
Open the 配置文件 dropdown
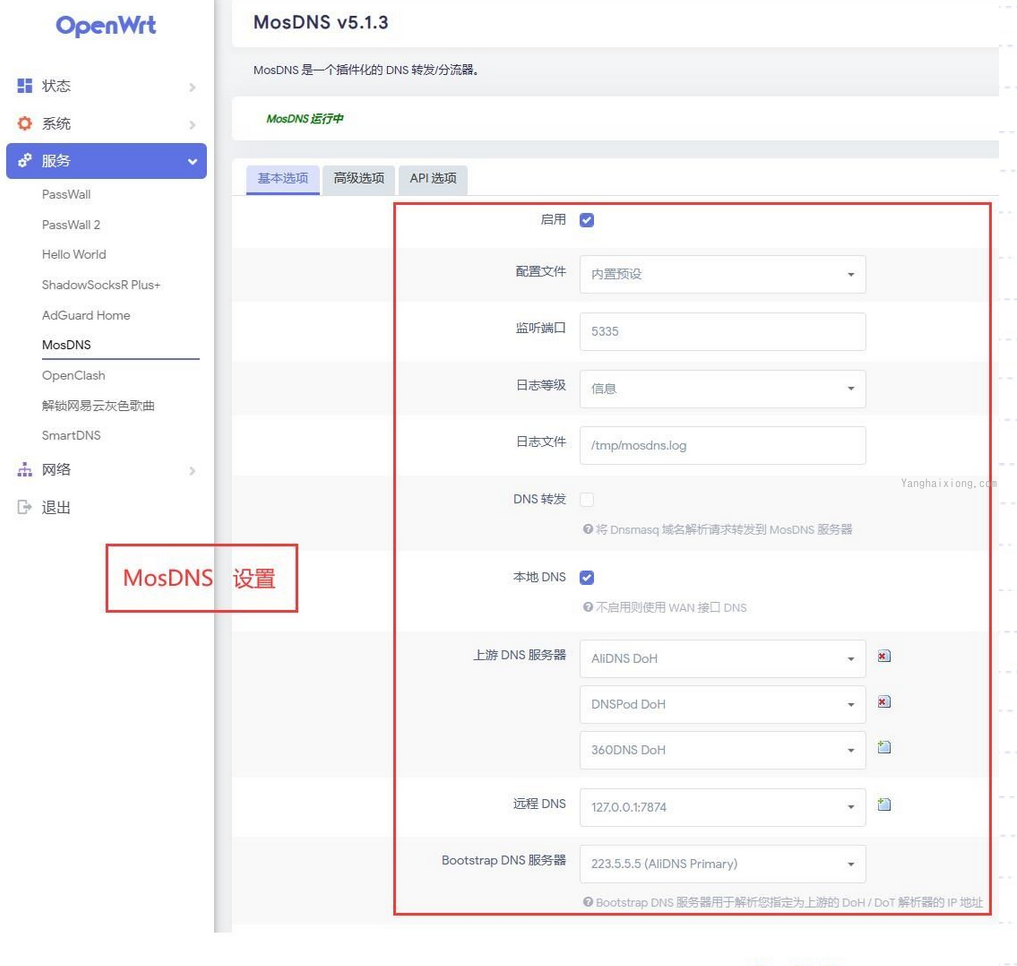[723, 274]
